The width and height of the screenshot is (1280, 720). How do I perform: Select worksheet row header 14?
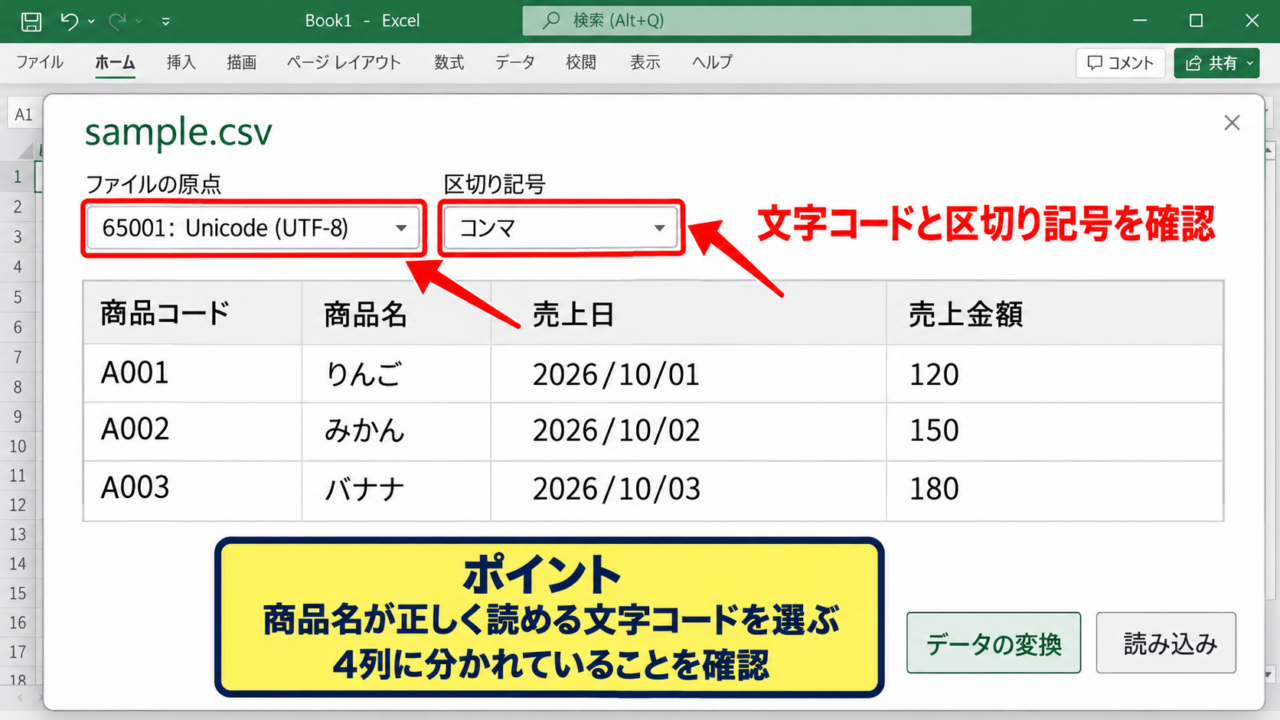(x=17, y=564)
